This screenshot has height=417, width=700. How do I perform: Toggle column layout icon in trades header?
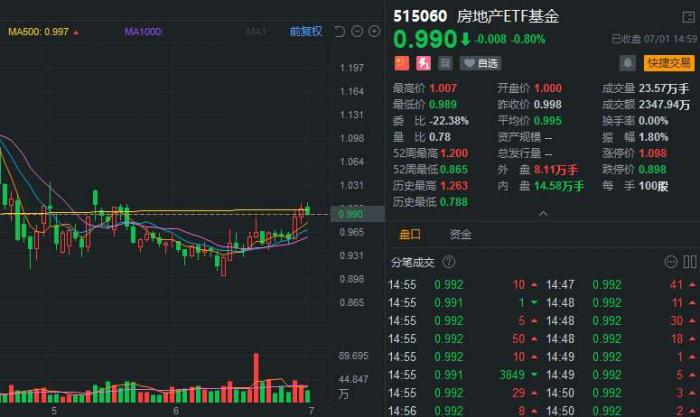click(690, 262)
